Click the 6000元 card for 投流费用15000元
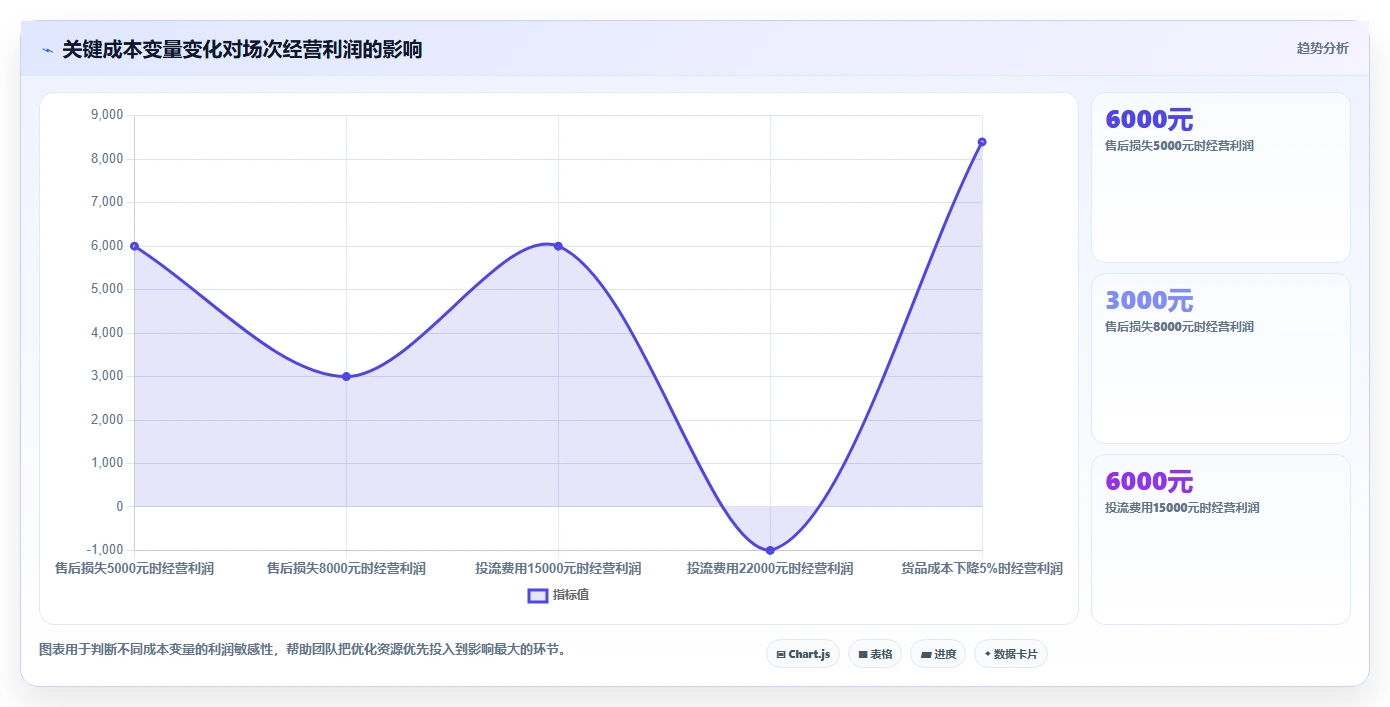This screenshot has height=707, width=1390. [x=1221, y=539]
